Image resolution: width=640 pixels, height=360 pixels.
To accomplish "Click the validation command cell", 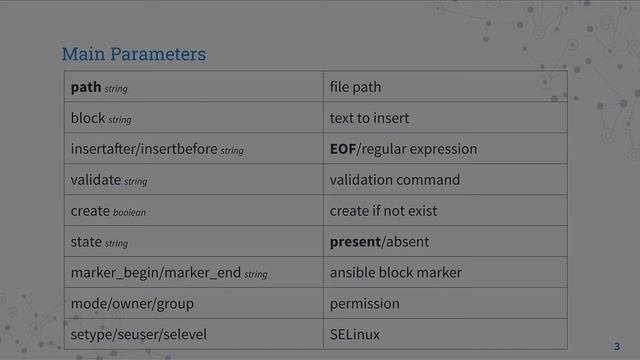I will coord(445,180).
